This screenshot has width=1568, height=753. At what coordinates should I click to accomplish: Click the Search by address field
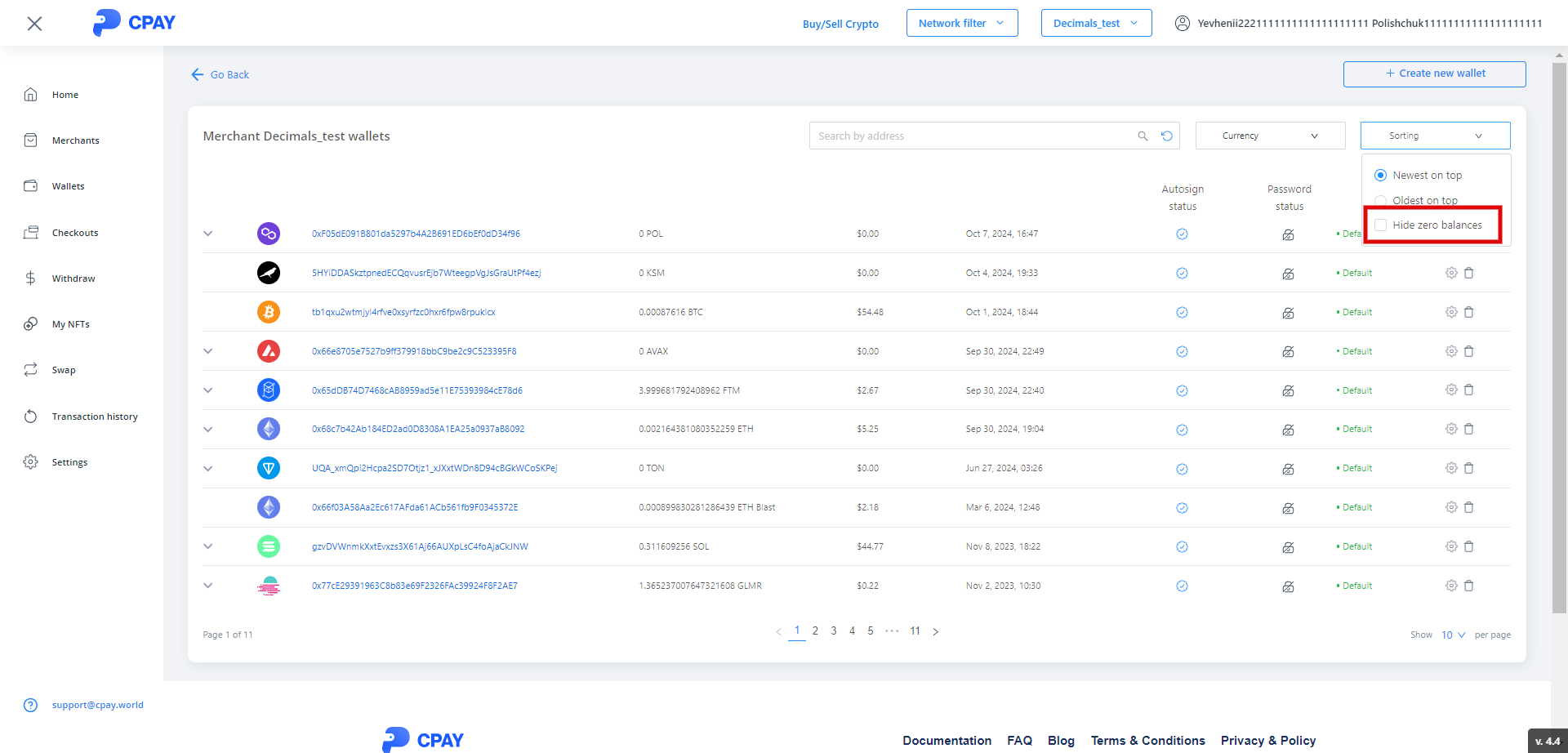point(972,136)
